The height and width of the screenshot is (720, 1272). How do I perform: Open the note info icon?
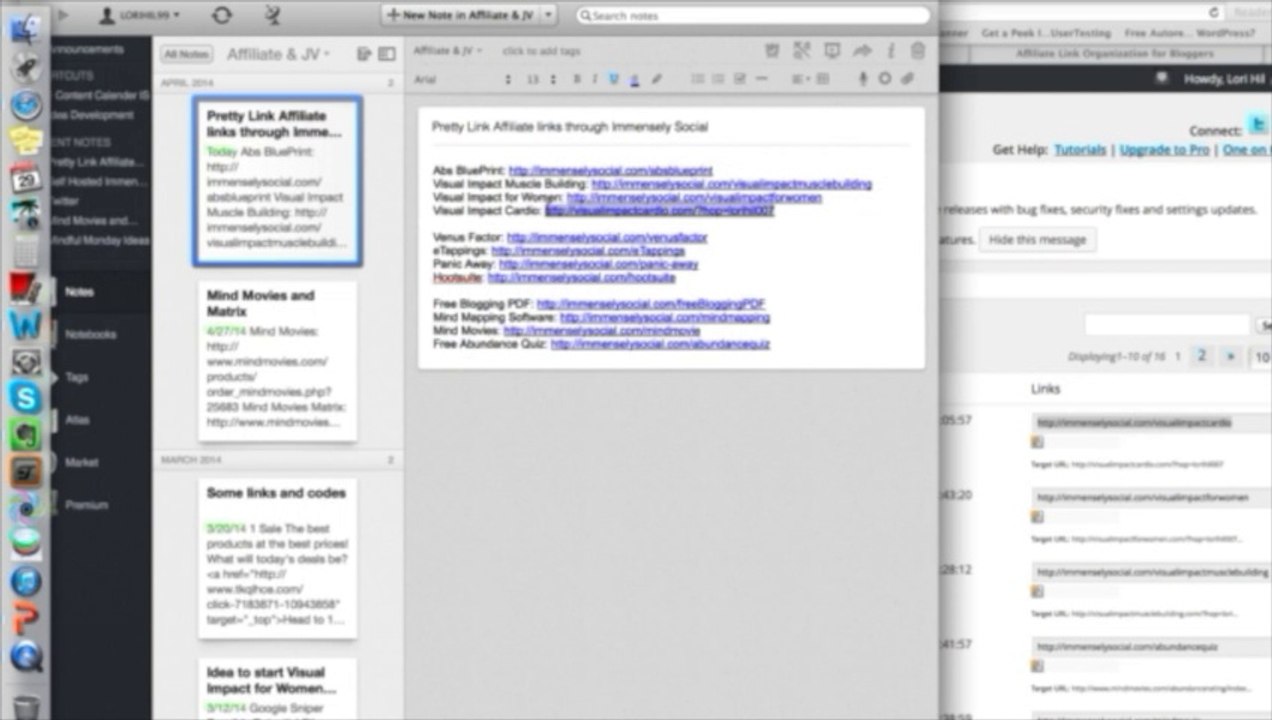891,51
